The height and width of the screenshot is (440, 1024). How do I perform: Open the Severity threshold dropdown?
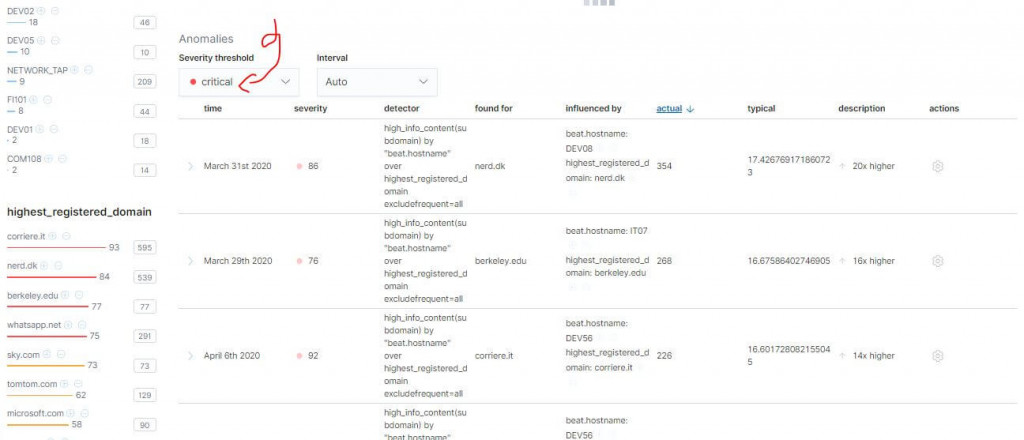pyautogui.click(x=239, y=82)
